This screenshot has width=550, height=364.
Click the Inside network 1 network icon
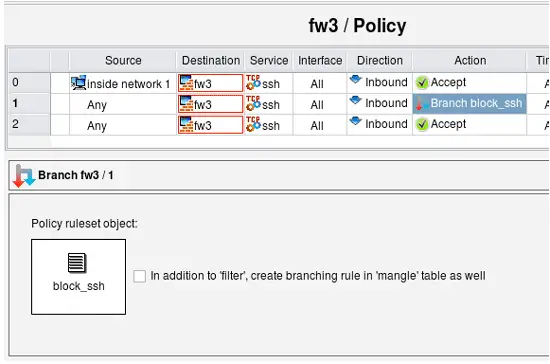click(78, 83)
